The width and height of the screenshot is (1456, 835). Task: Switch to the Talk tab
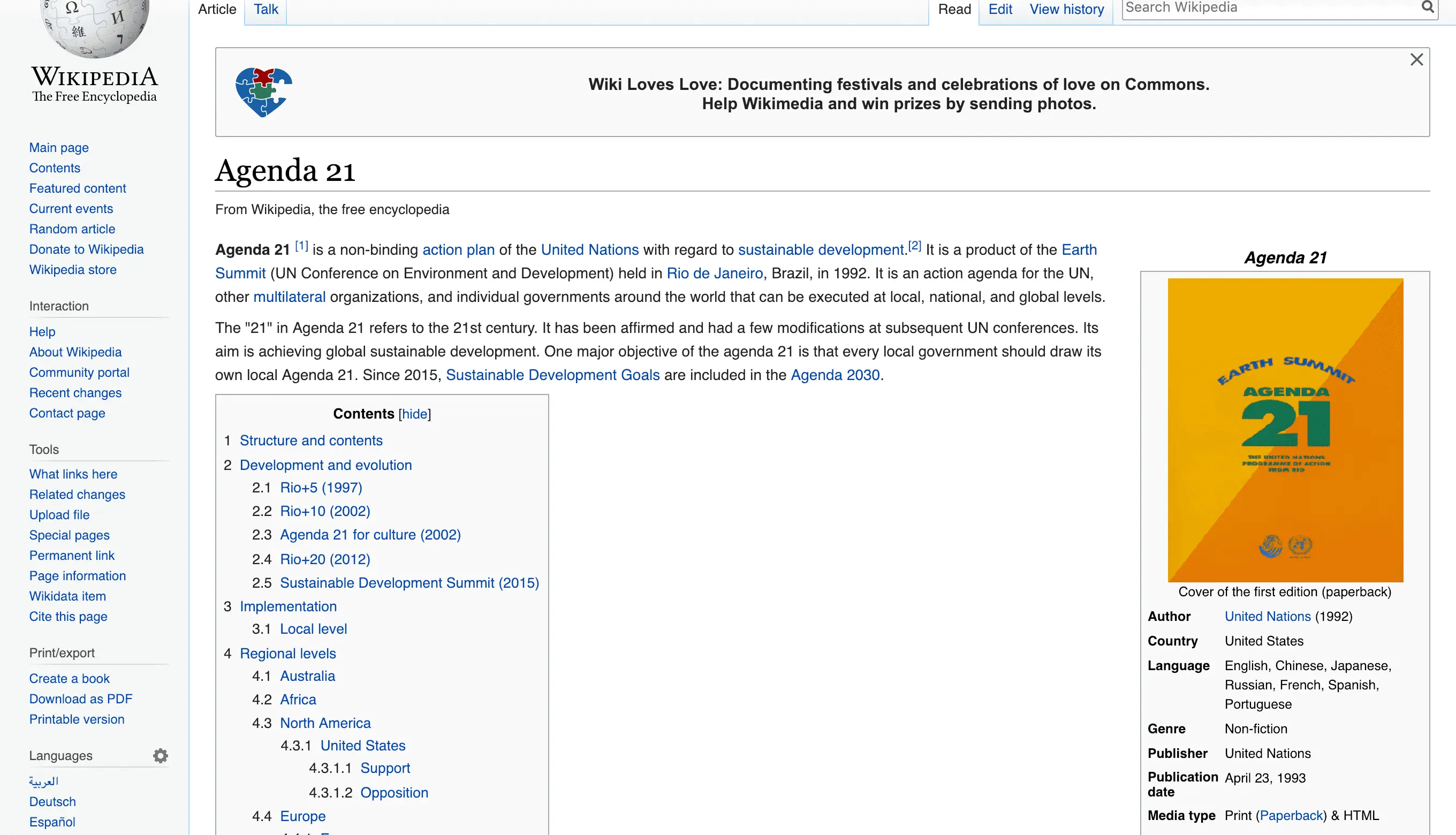click(266, 9)
